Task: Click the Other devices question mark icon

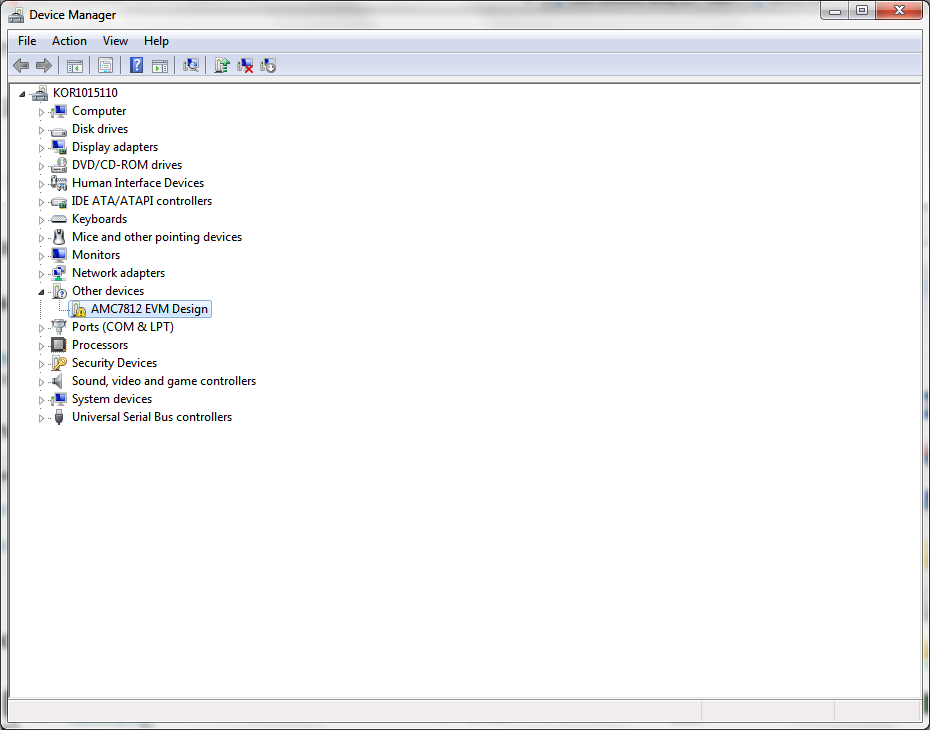Action: 59,291
